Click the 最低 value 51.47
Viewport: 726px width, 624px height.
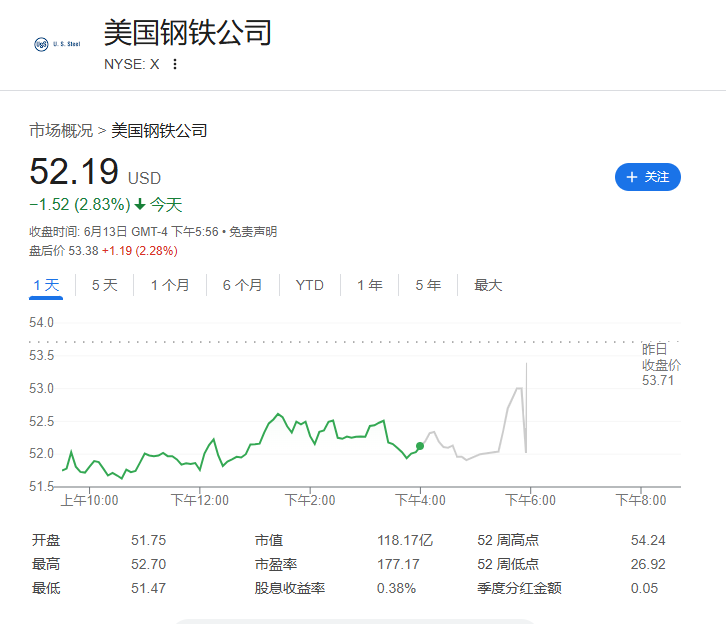tap(148, 588)
